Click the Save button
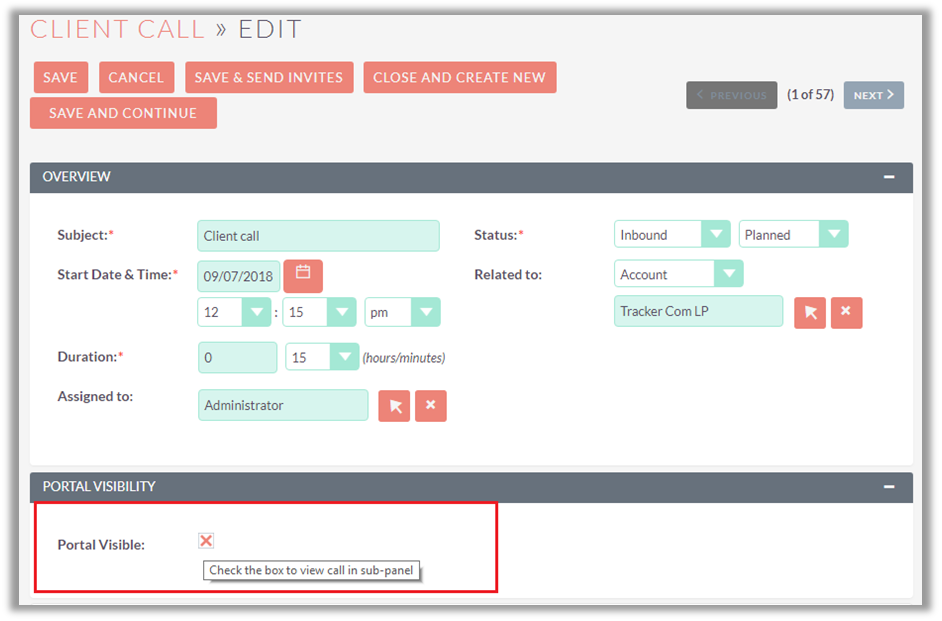 click(61, 78)
